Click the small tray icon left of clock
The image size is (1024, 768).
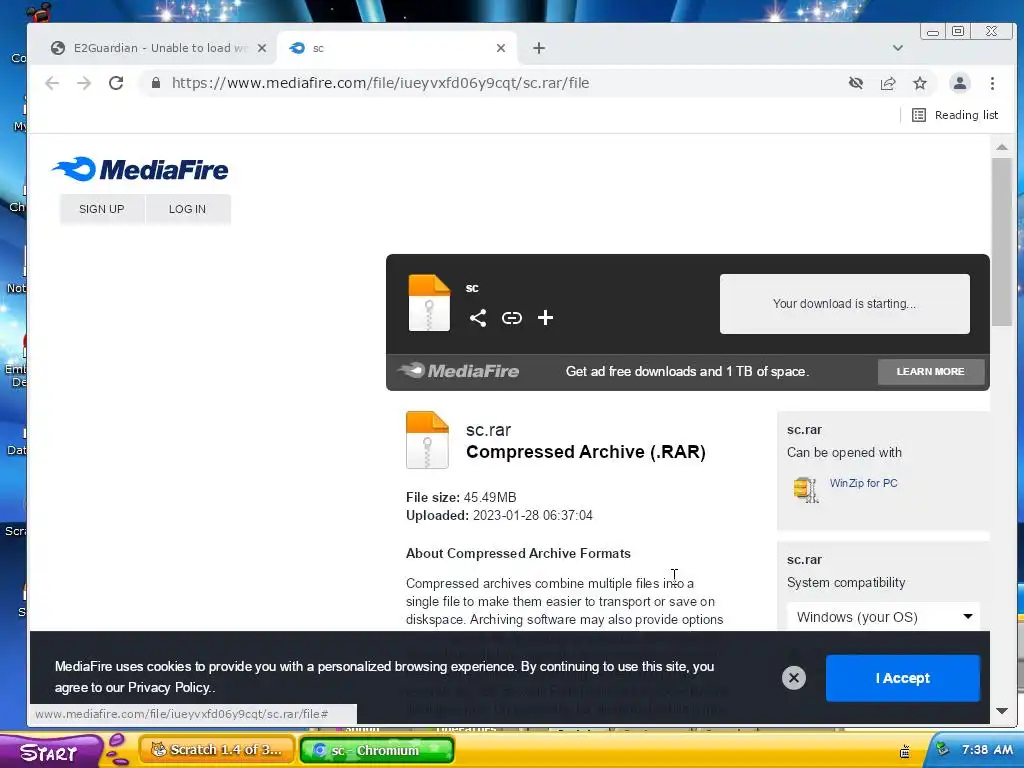tap(904, 751)
